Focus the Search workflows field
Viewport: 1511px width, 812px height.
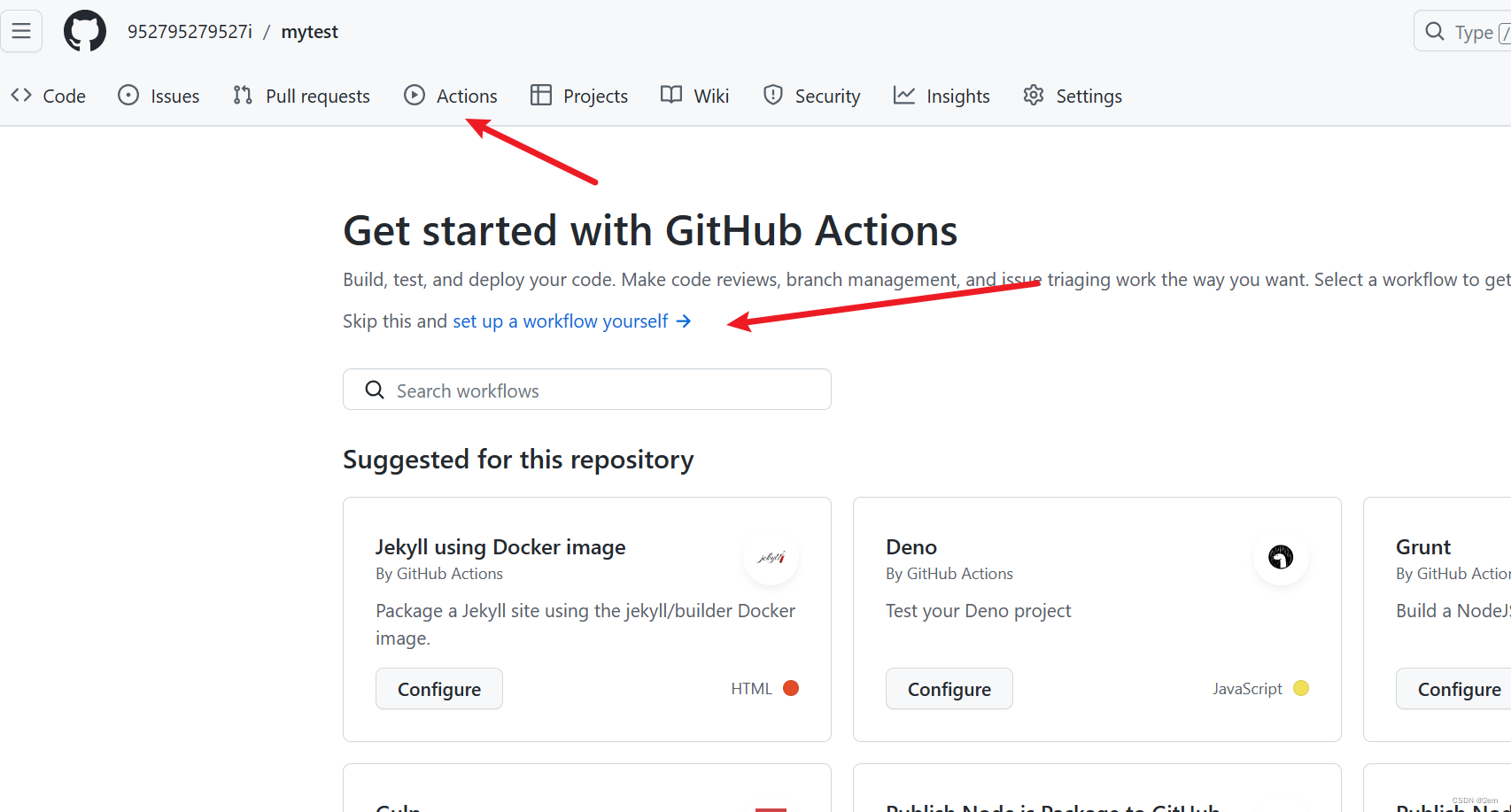[587, 390]
